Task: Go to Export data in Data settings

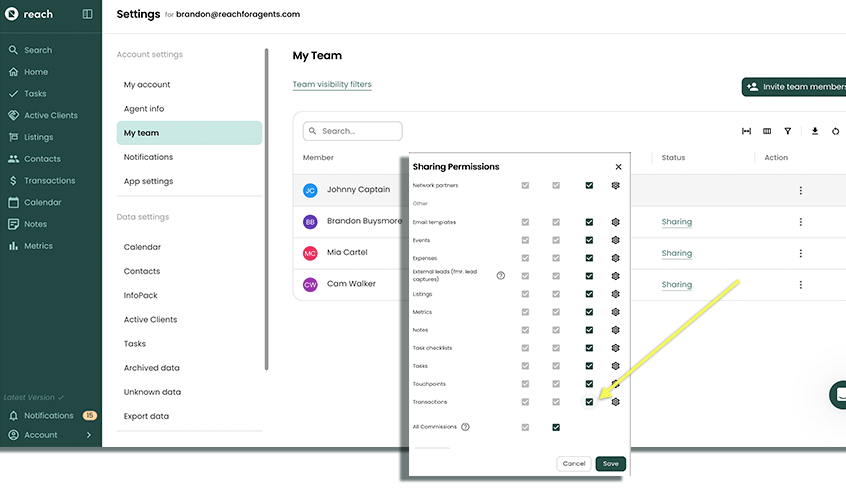Action: click(x=146, y=416)
